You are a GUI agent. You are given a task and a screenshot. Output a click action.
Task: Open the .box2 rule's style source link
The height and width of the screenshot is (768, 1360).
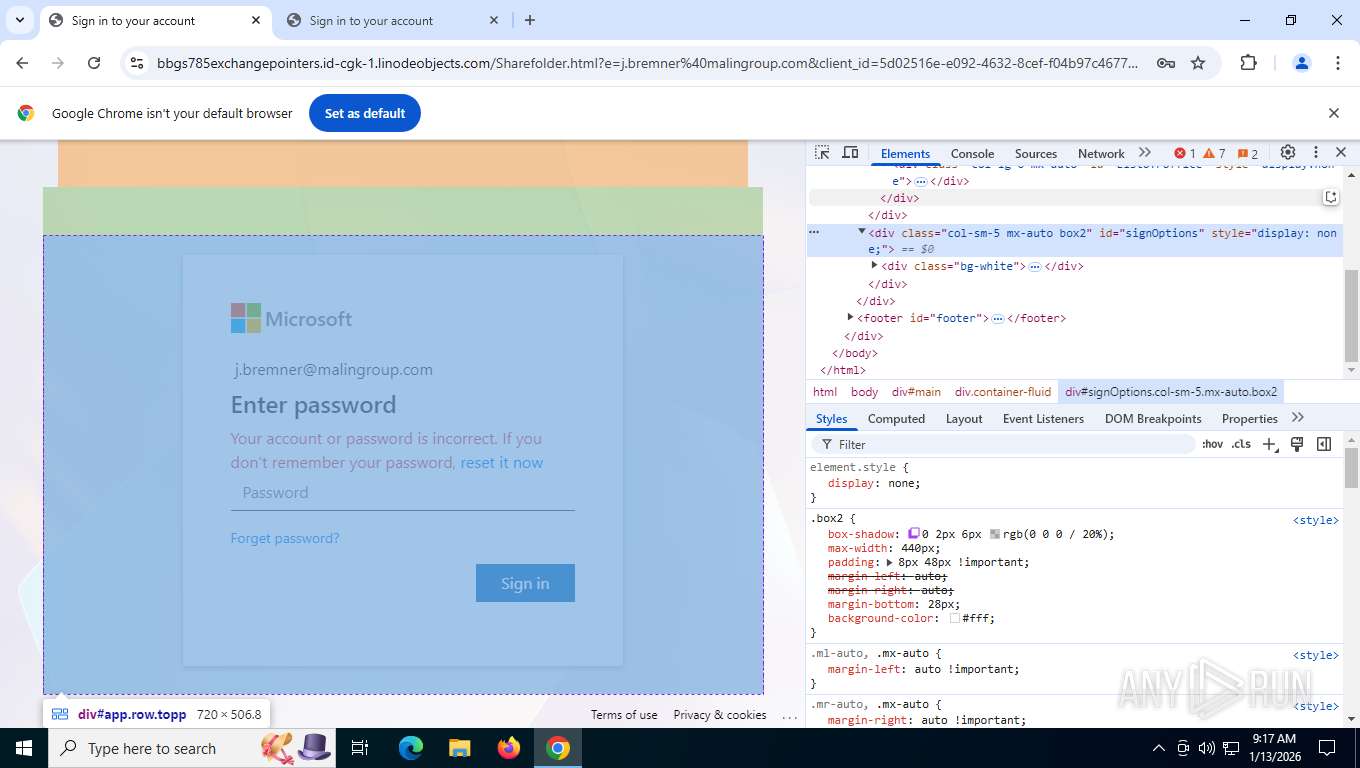coord(1315,520)
